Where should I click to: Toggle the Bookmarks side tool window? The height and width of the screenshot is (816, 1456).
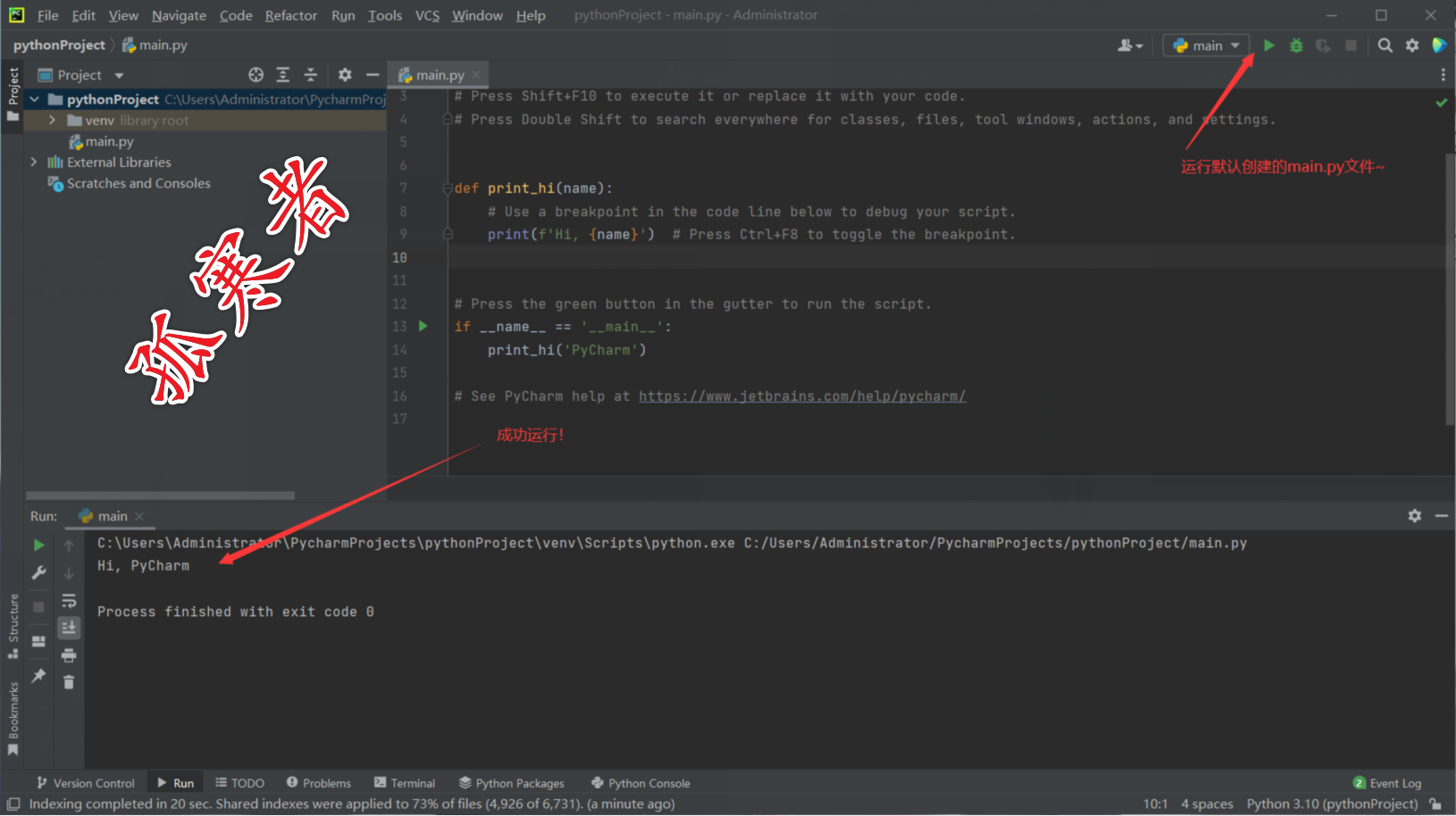pyautogui.click(x=13, y=718)
